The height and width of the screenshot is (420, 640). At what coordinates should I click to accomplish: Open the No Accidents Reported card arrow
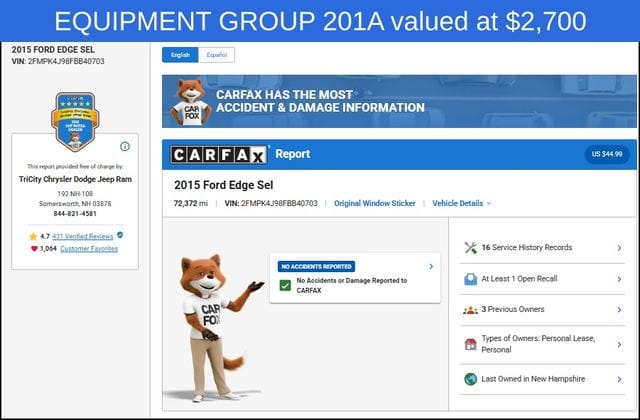[431, 267]
